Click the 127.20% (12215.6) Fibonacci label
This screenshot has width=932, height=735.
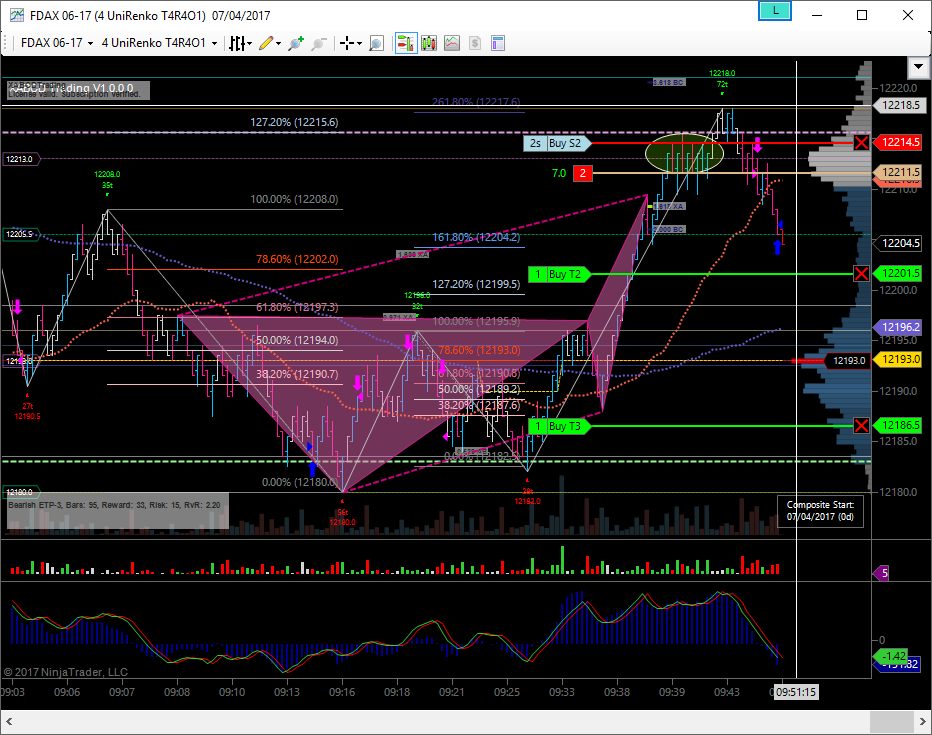pyautogui.click(x=294, y=122)
